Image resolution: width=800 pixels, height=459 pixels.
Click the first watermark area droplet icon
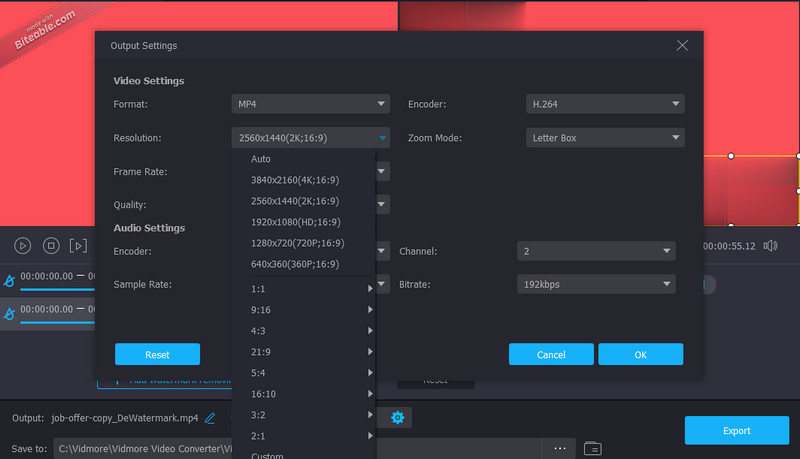click(9, 280)
